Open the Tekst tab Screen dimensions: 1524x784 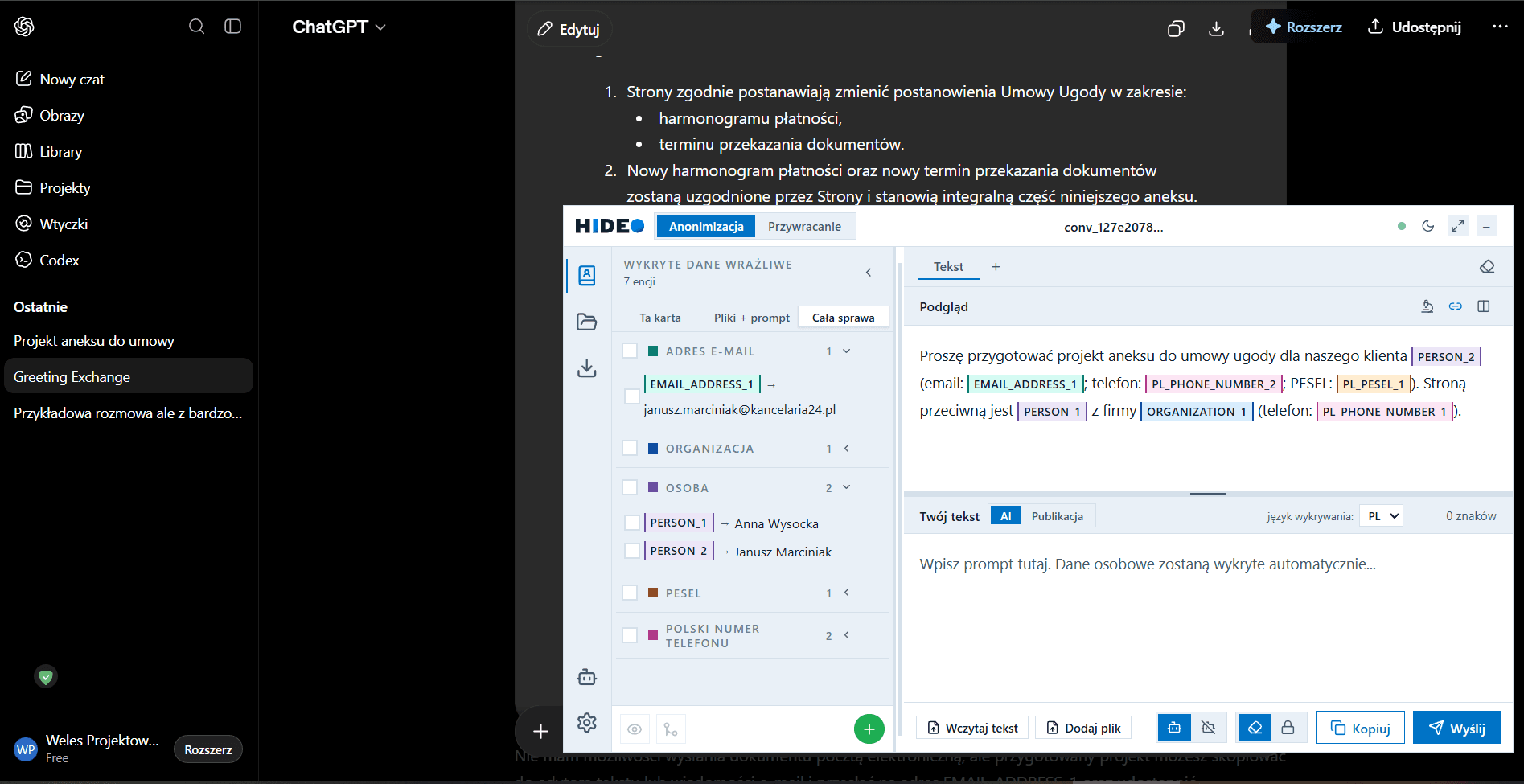click(x=948, y=267)
